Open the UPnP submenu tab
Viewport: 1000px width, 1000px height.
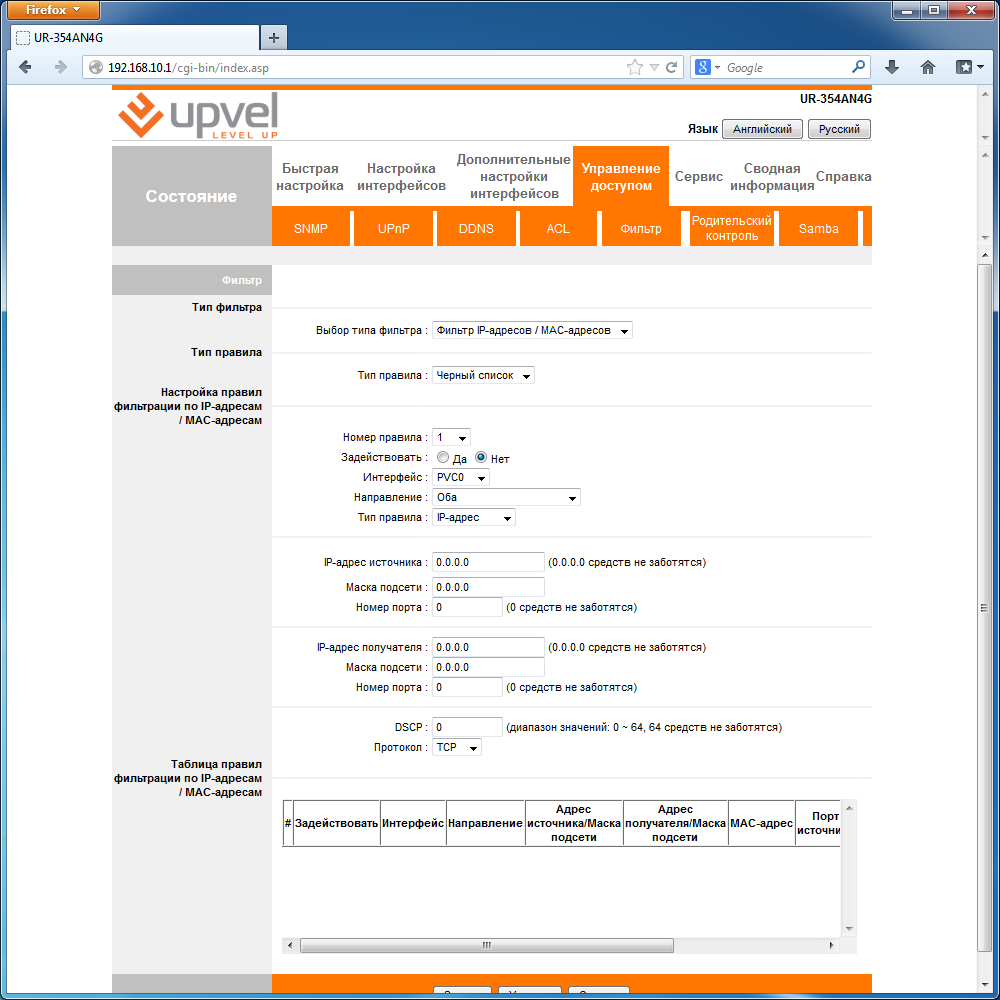393,228
